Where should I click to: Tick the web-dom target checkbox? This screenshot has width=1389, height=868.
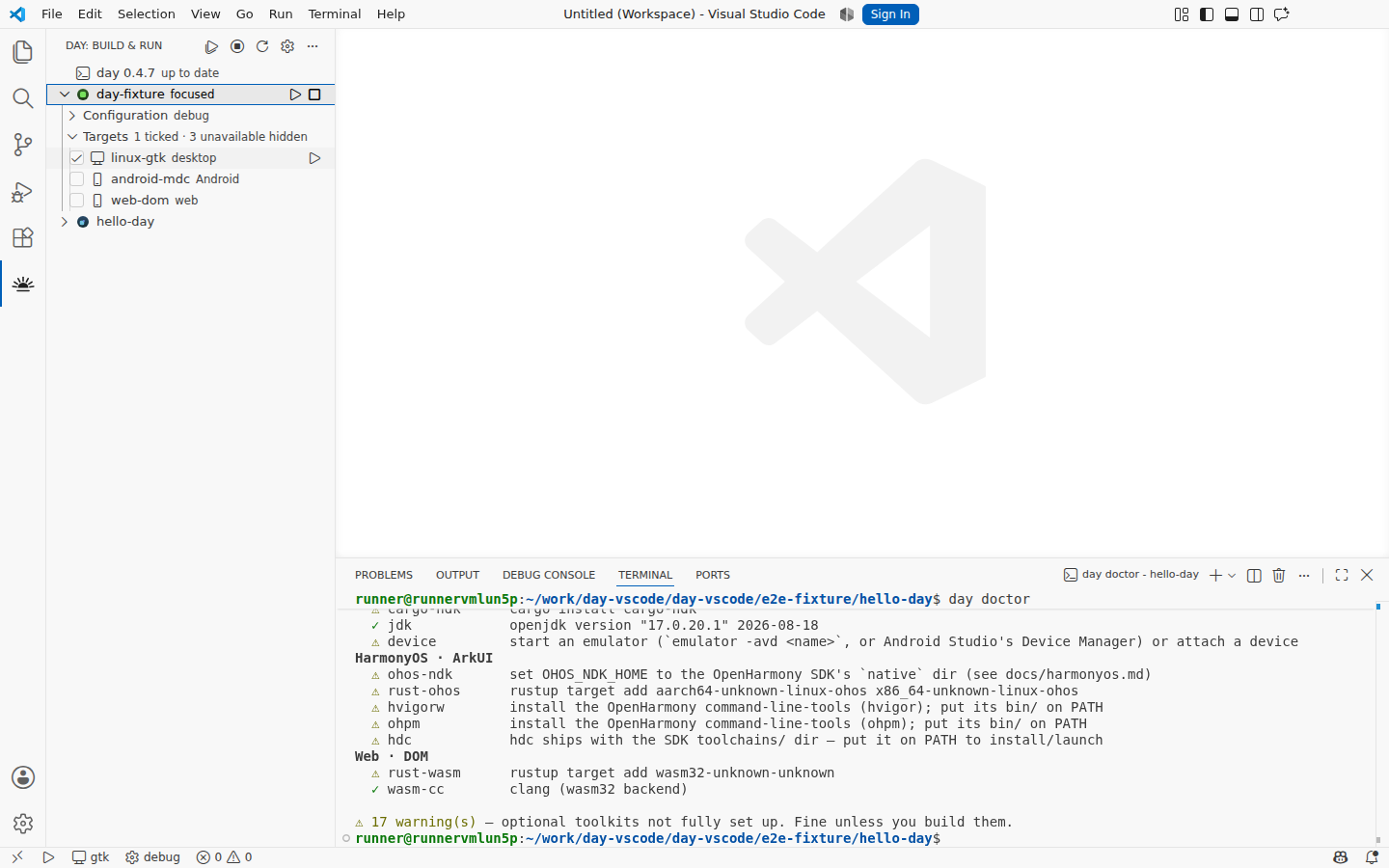click(77, 201)
